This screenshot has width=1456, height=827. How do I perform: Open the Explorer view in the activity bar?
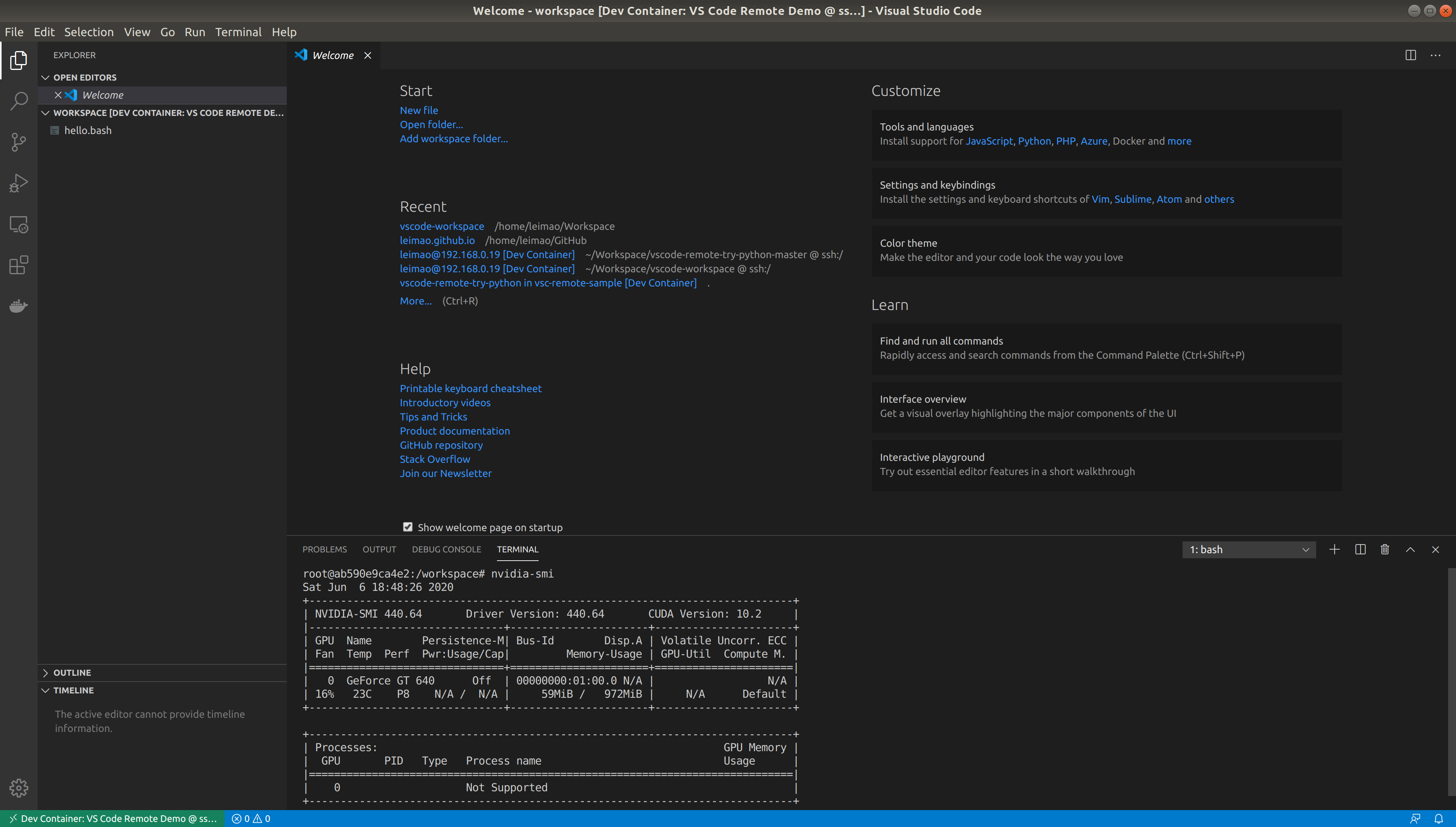coord(19,60)
